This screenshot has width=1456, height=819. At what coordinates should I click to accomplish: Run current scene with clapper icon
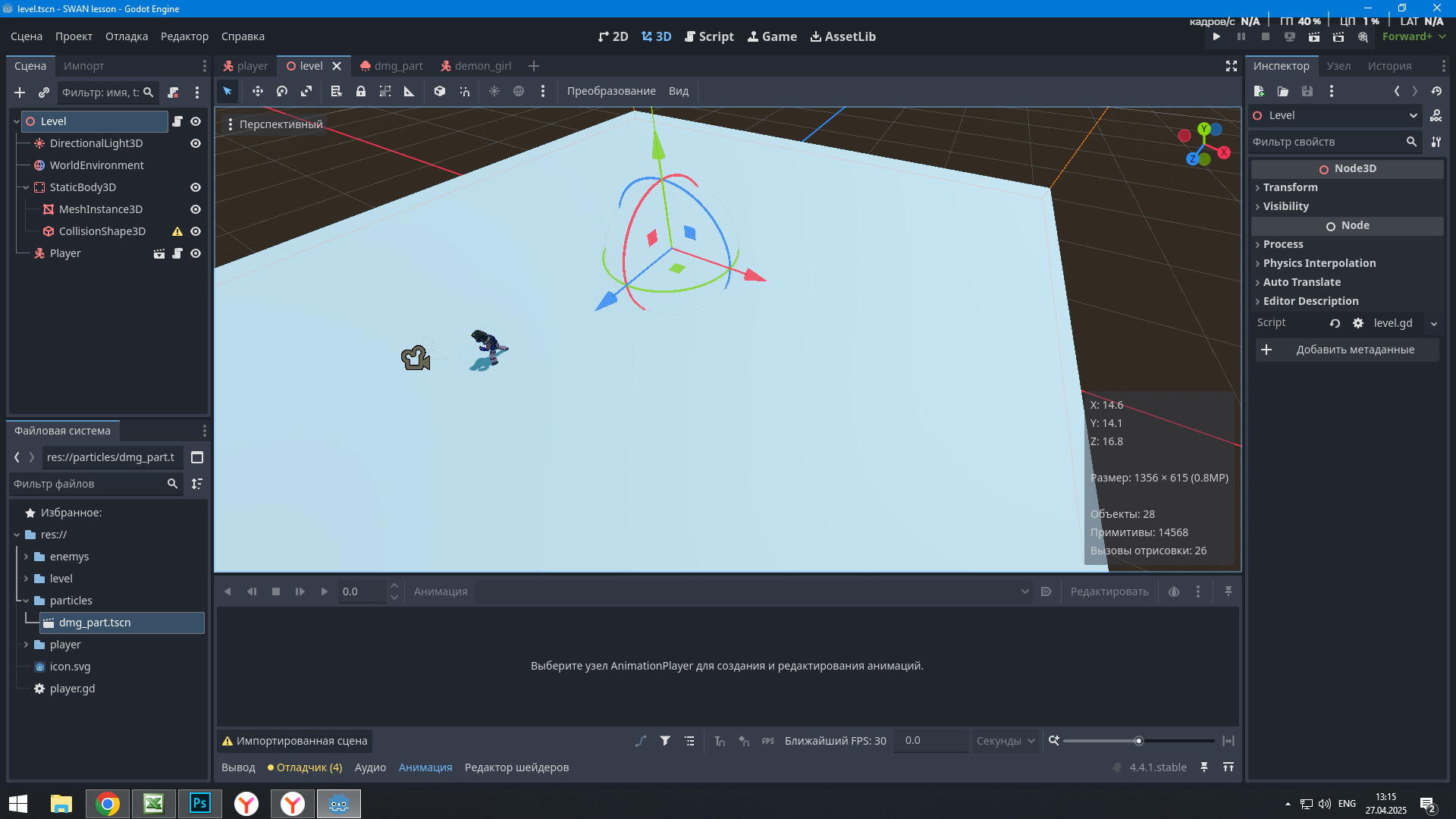1314,36
